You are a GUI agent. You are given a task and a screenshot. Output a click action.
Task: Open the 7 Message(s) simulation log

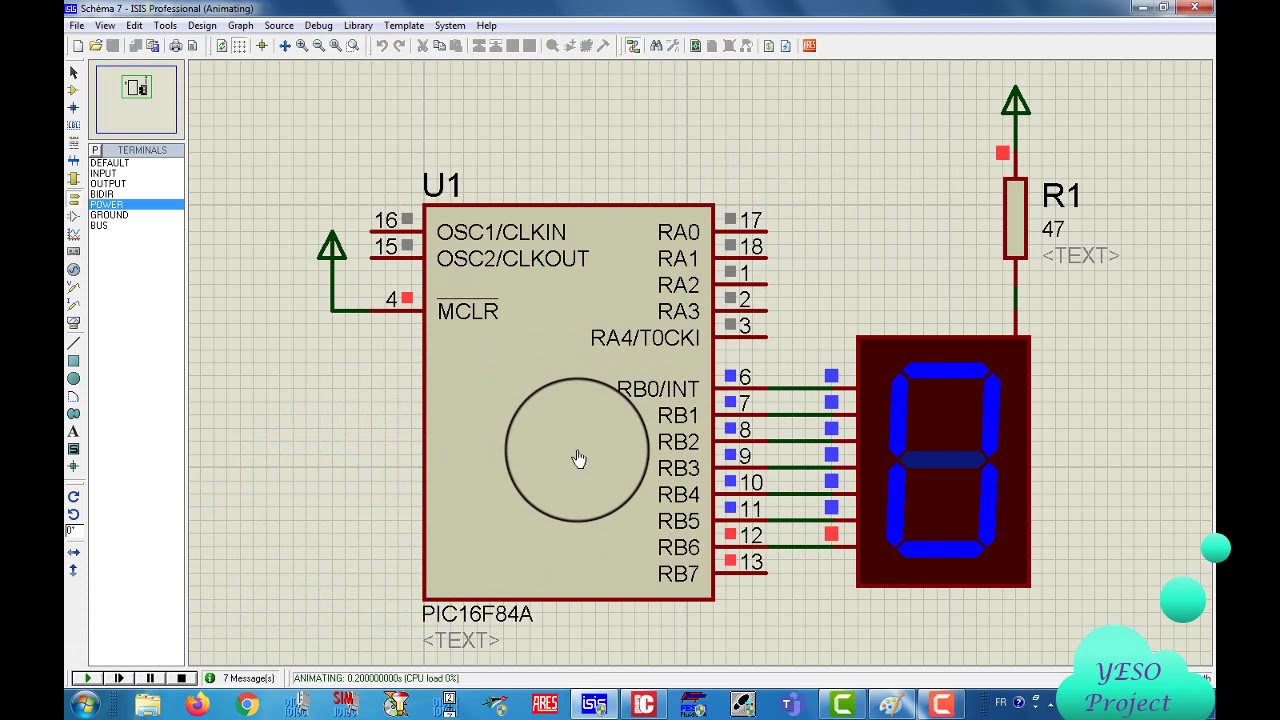(240, 678)
